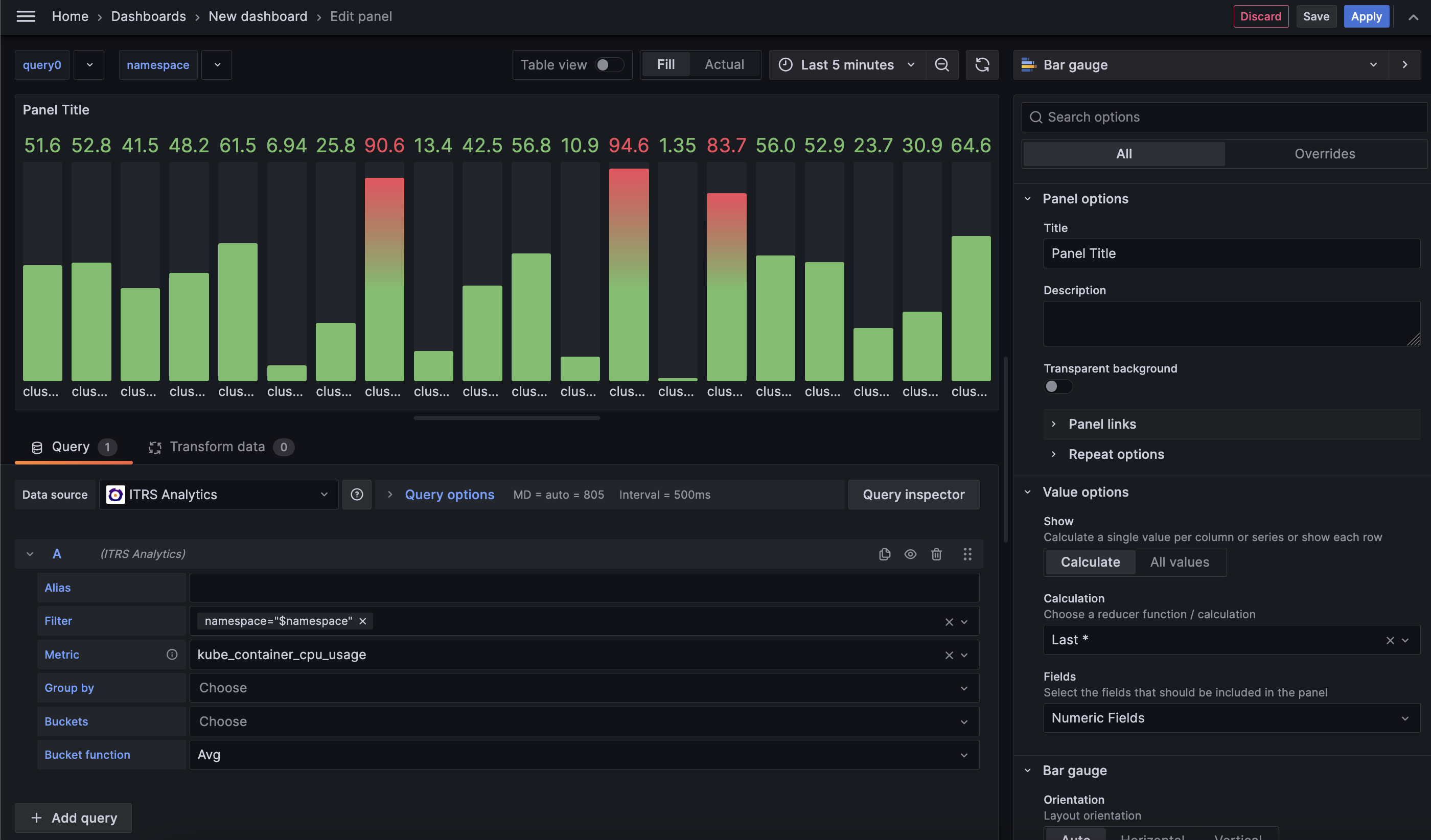Click the Apply button
Viewport: 1431px width, 840px height.
(x=1366, y=16)
